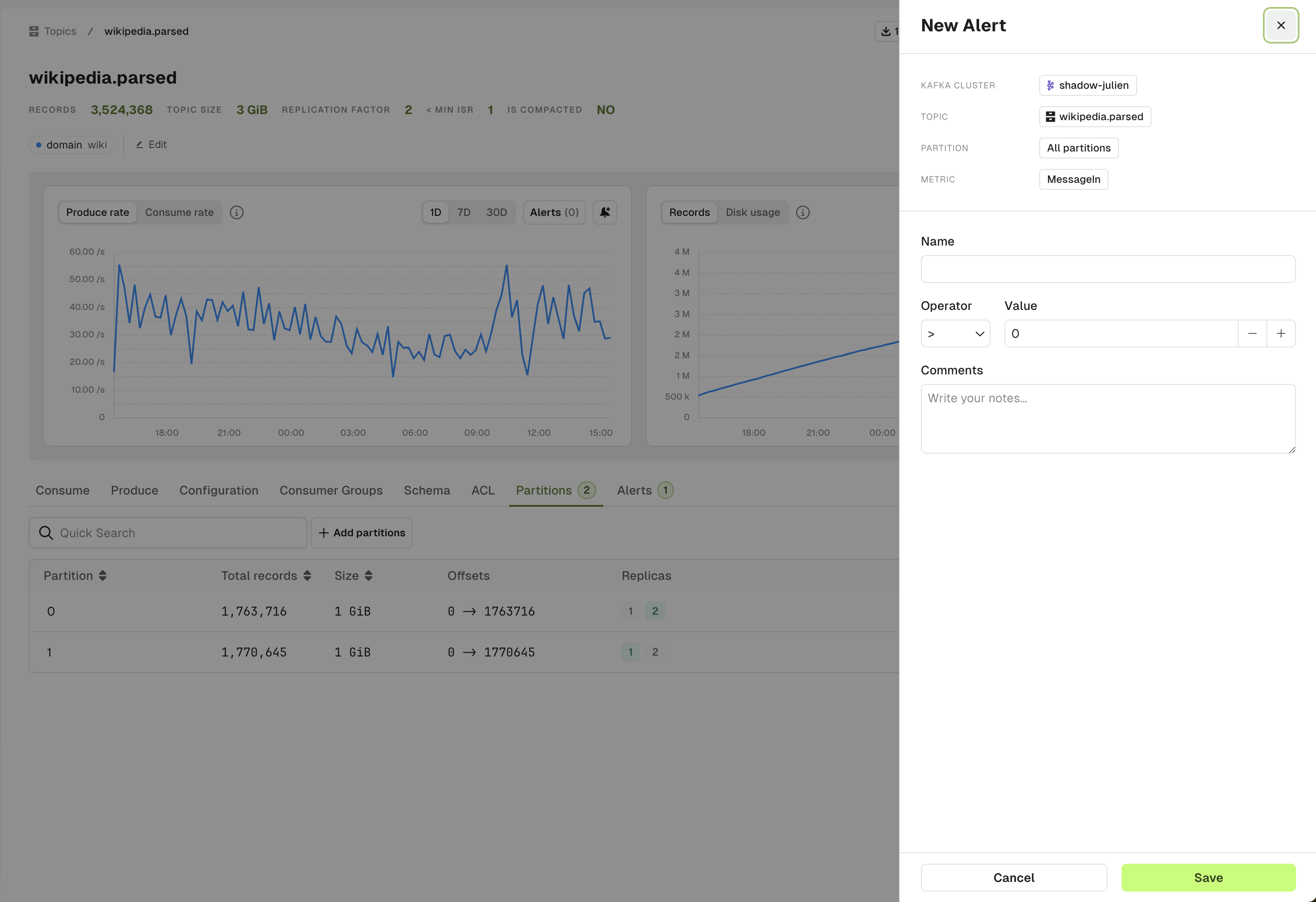The height and width of the screenshot is (902, 1316).
Task: Increment the alert Value using plus stepper
Action: point(1281,333)
